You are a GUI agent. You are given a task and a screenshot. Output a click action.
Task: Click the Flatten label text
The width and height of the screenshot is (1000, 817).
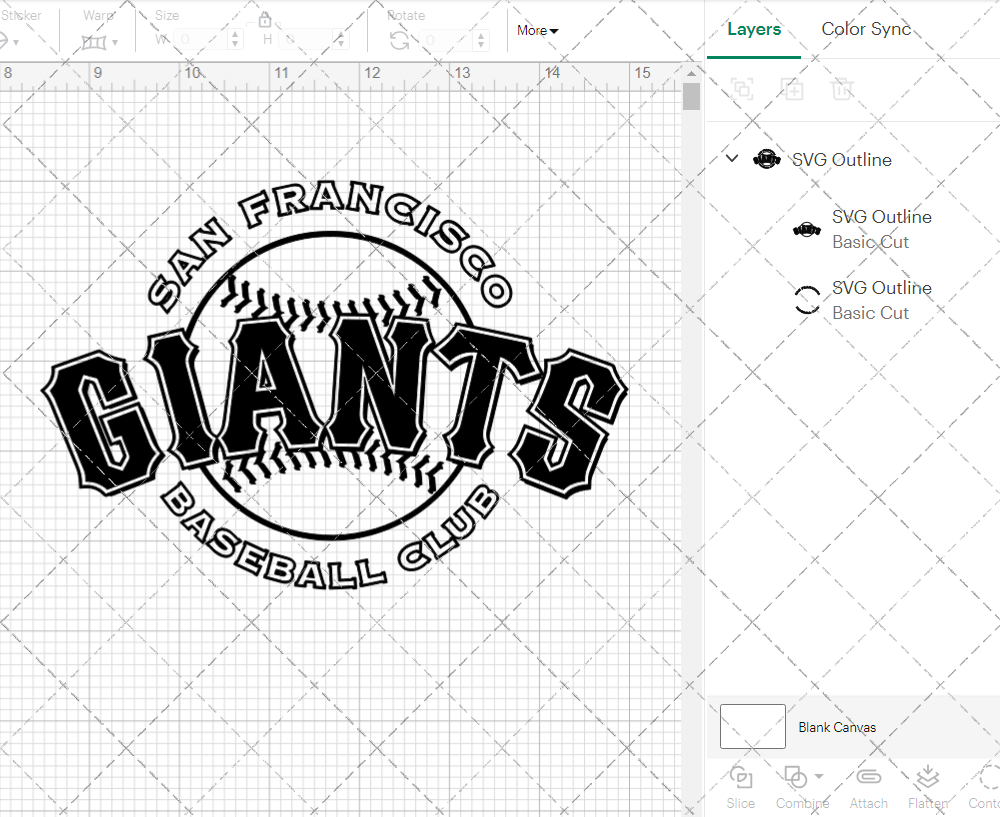[x=928, y=803]
